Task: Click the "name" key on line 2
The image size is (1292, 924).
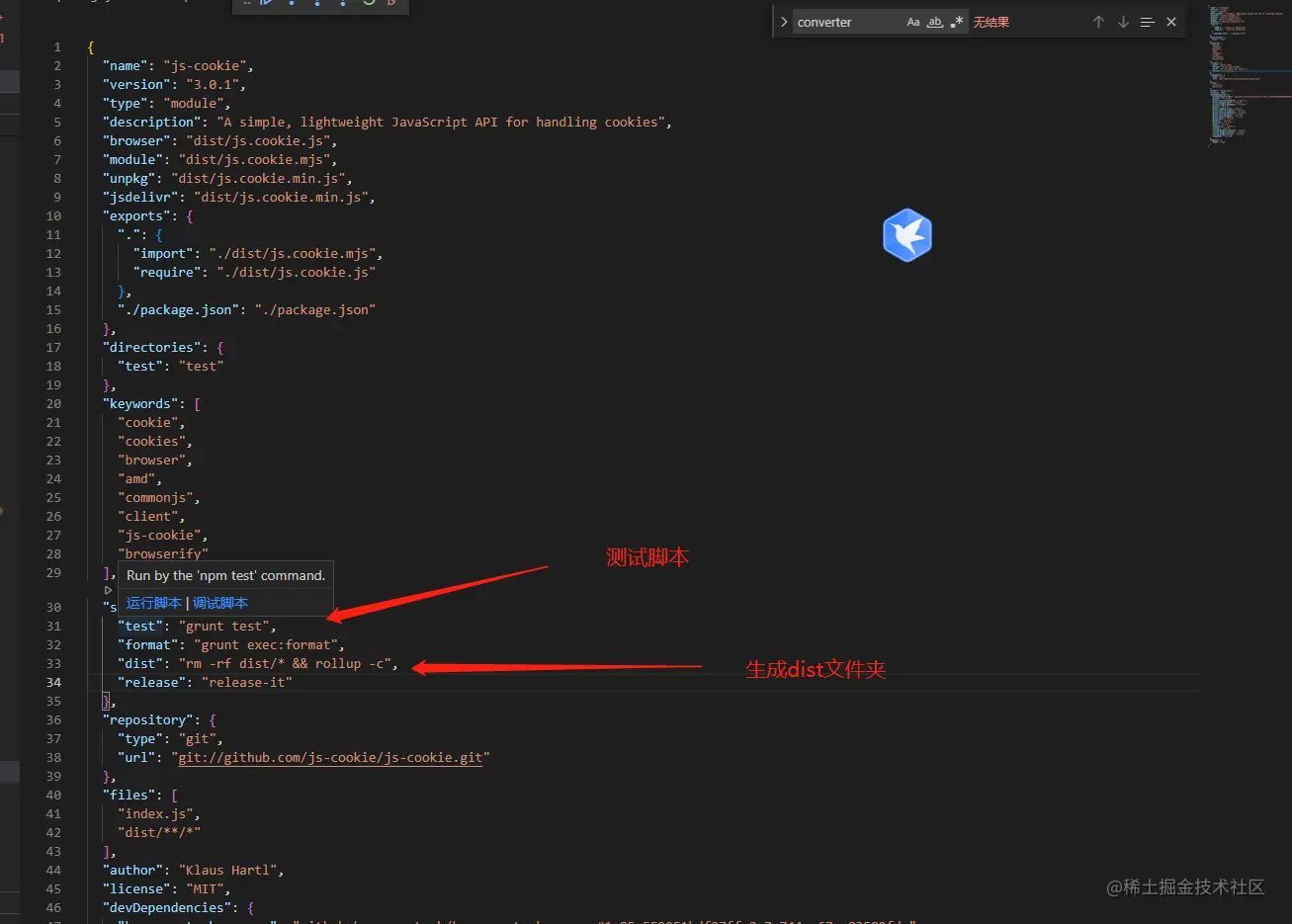Action: point(126,66)
